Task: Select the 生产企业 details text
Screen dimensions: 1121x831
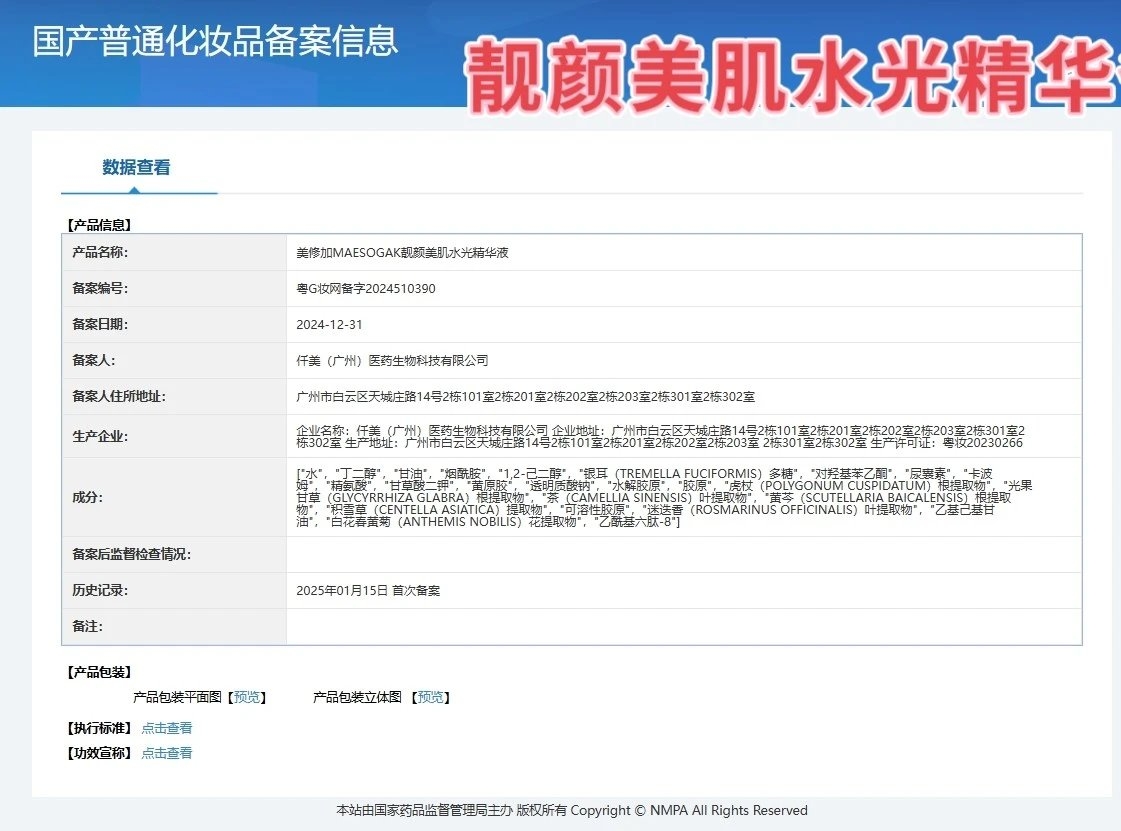Action: [661, 436]
